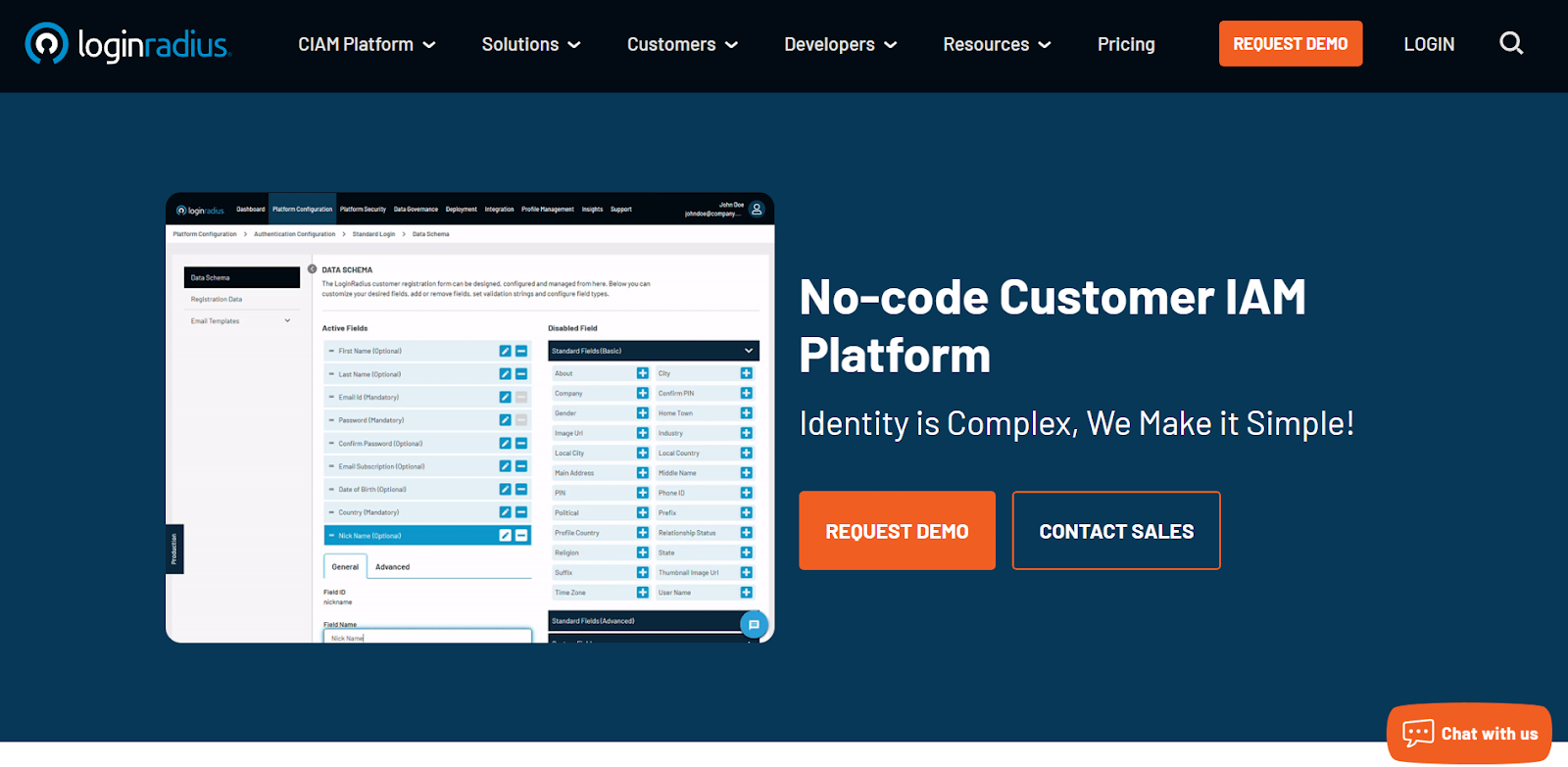Click the minus remove icon for First Name
This screenshot has height=767, width=1568.
(521, 351)
